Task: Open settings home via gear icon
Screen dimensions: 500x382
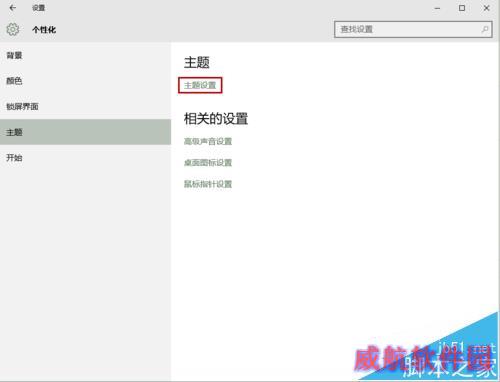Action: point(13,30)
